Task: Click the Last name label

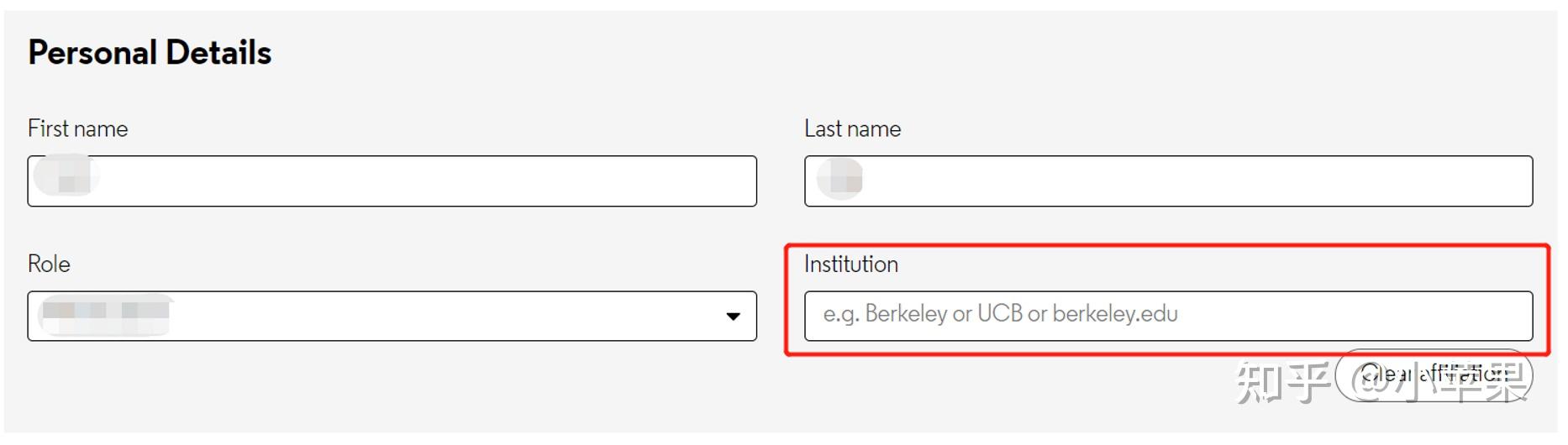Action: pyautogui.click(x=852, y=128)
